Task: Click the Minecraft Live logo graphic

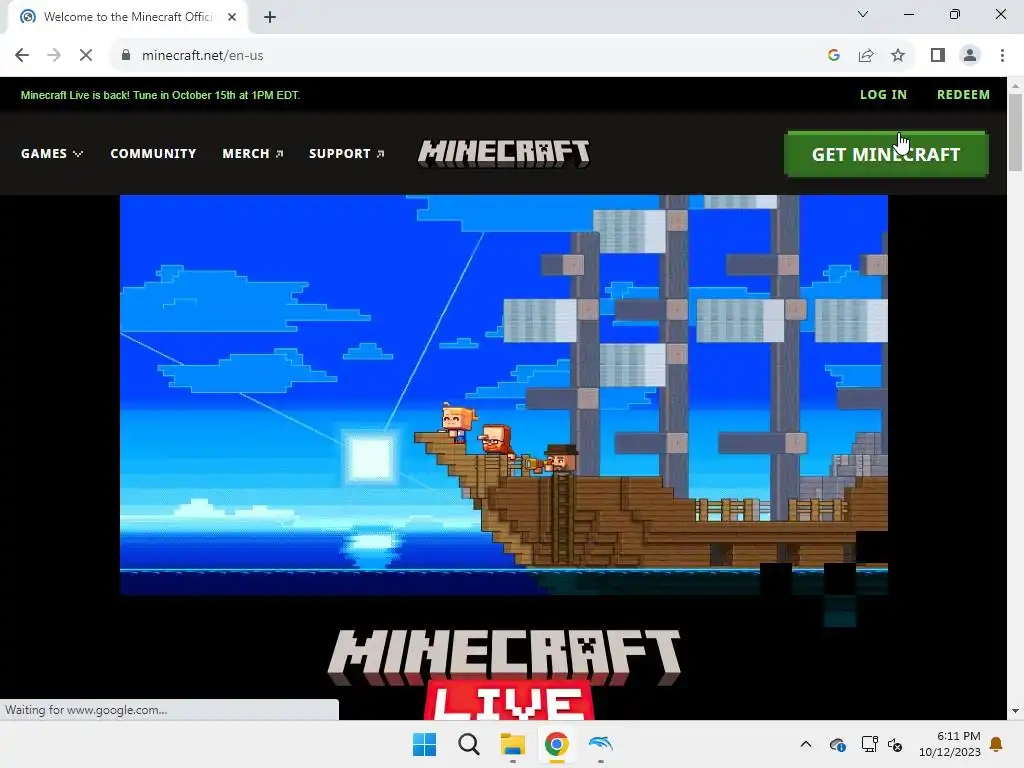Action: [504, 673]
